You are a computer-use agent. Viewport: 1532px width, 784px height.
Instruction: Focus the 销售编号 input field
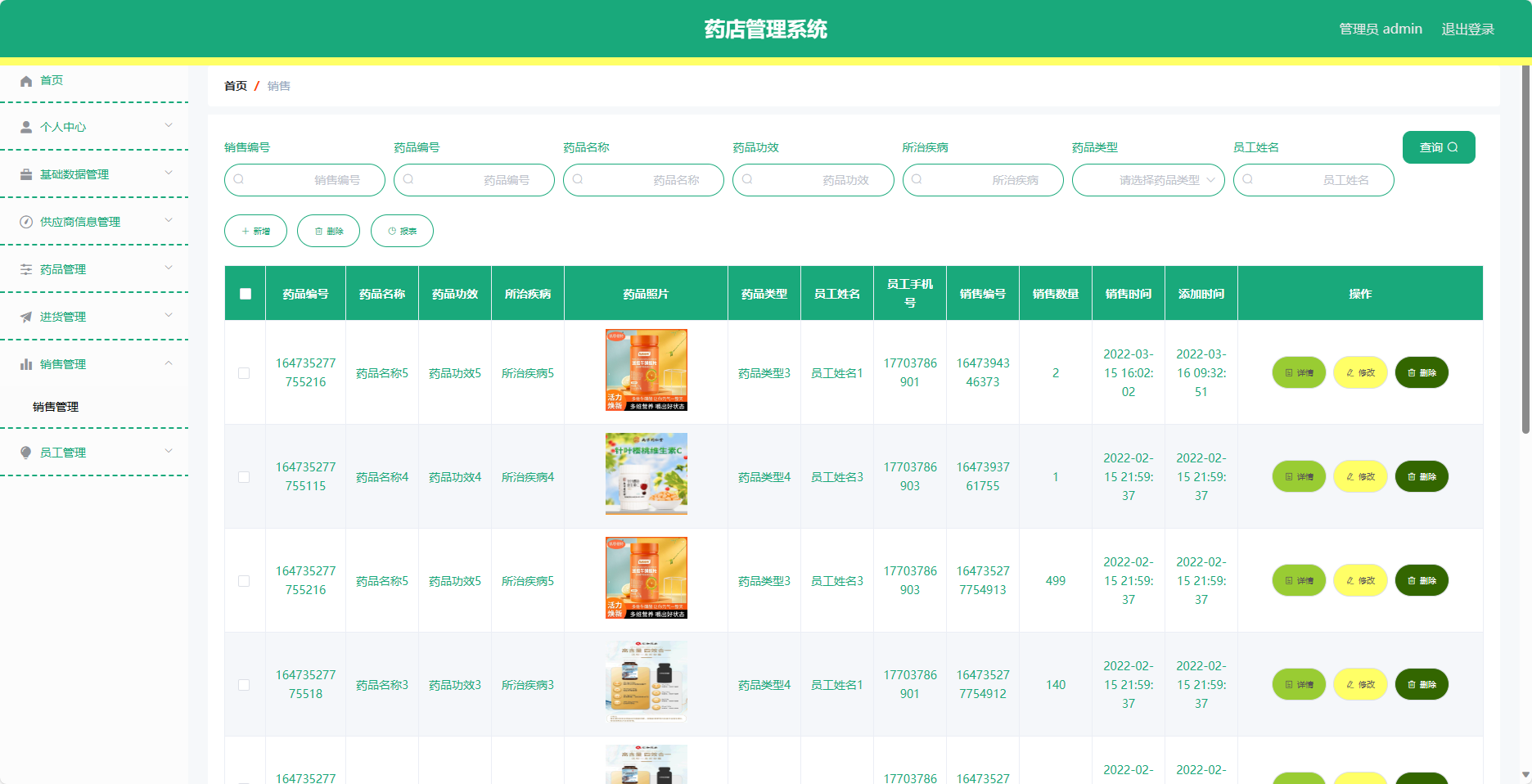point(304,180)
